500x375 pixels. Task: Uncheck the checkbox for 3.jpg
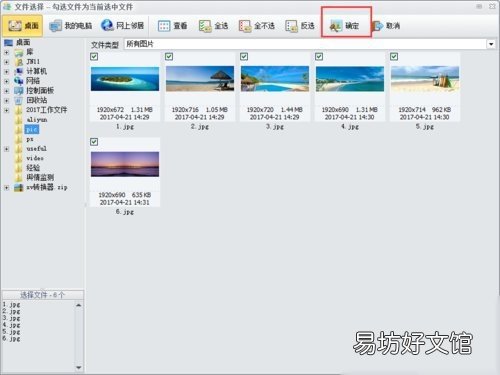[x=244, y=57]
